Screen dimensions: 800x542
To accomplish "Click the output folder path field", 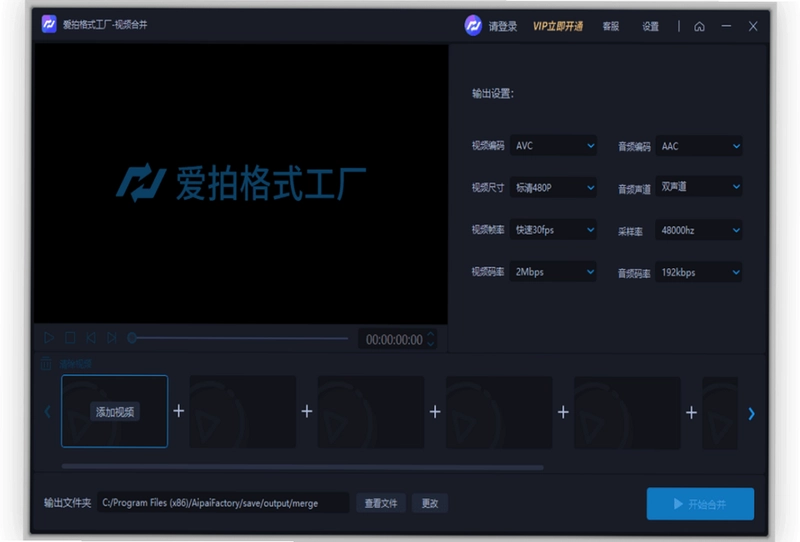I will coord(223,503).
